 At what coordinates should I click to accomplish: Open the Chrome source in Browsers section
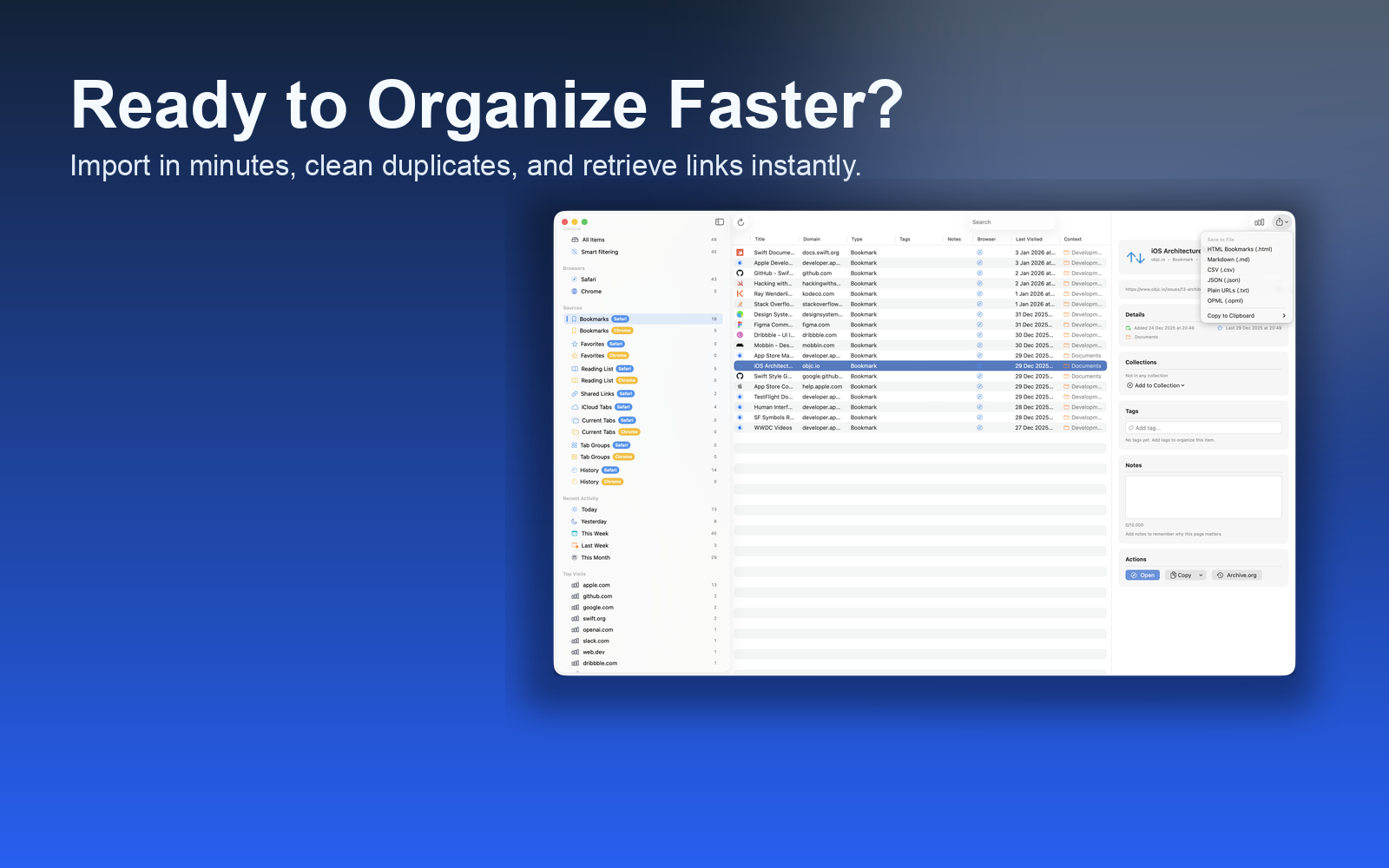pyautogui.click(x=592, y=291)
